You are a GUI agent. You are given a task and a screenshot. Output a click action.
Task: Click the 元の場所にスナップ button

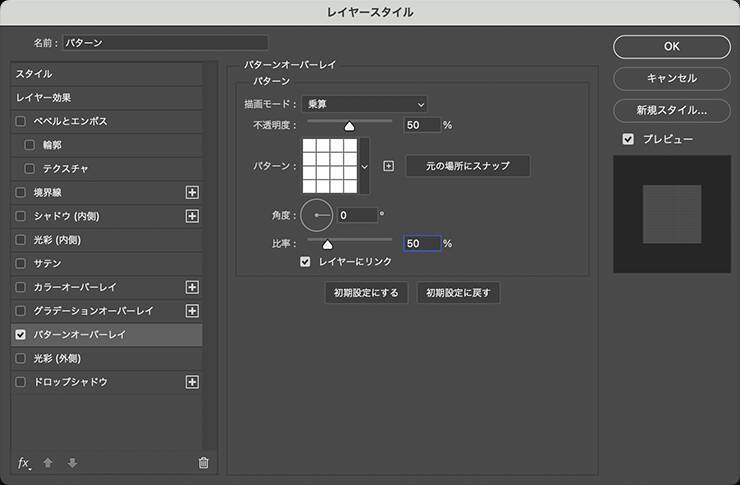point(467,166)
